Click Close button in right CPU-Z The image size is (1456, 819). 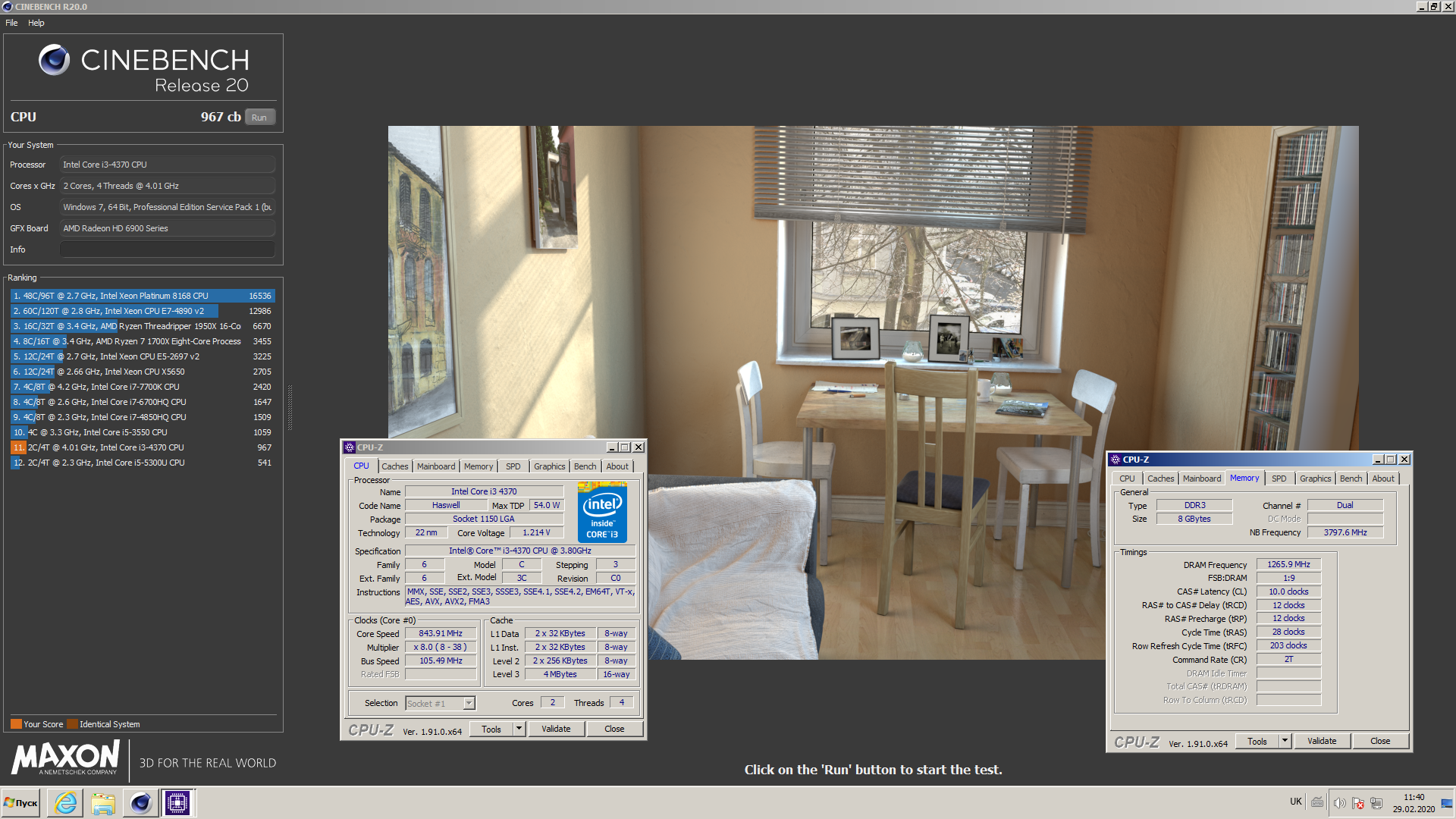(1381, 741)
